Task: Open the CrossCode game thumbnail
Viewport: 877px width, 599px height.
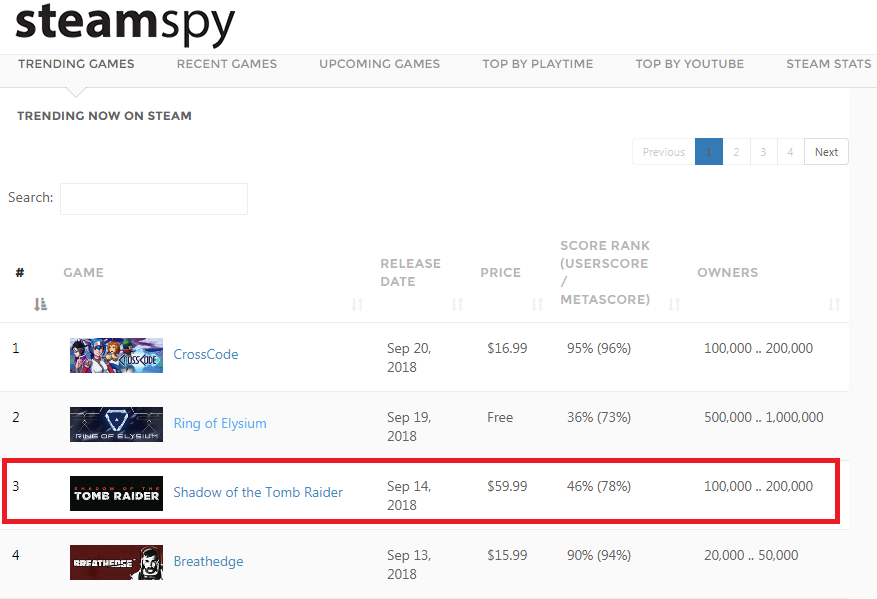Action: (116, 355)
